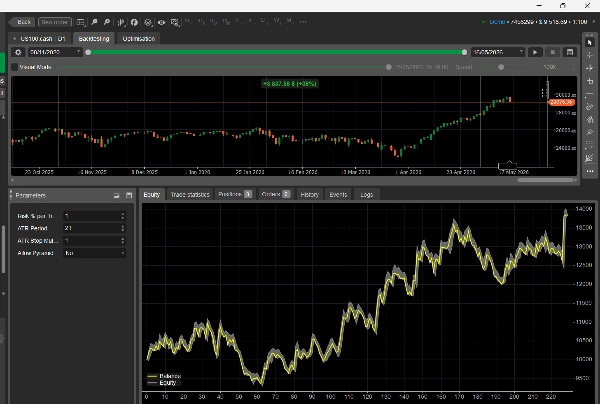Click the Balance legend entry

coord(164,376)
